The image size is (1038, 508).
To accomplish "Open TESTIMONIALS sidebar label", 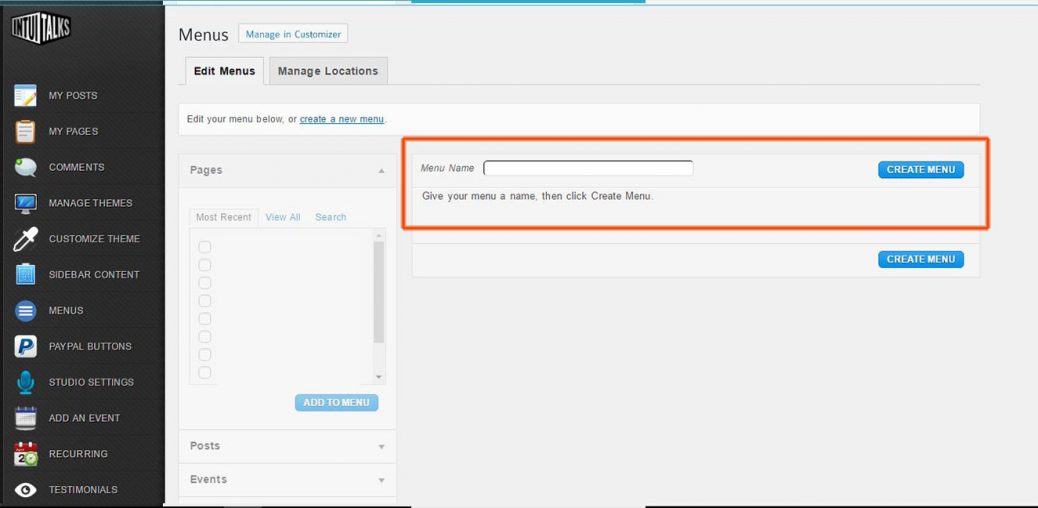I will coord(83,489).
